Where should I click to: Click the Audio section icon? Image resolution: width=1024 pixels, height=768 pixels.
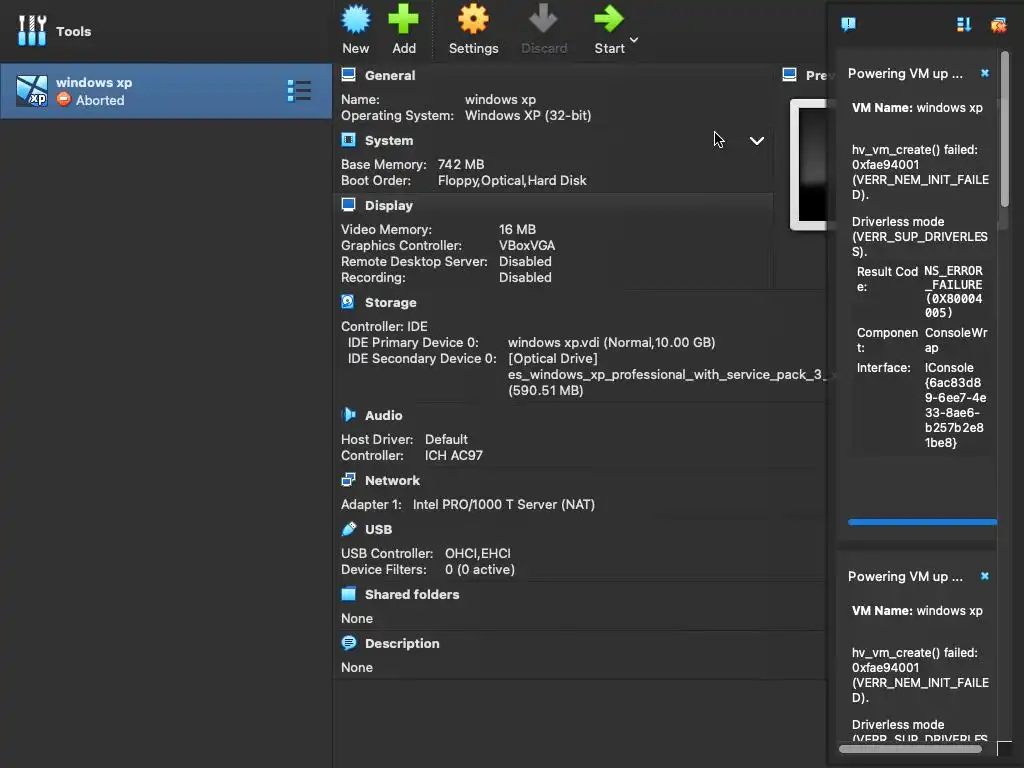(x=349, y=415)
